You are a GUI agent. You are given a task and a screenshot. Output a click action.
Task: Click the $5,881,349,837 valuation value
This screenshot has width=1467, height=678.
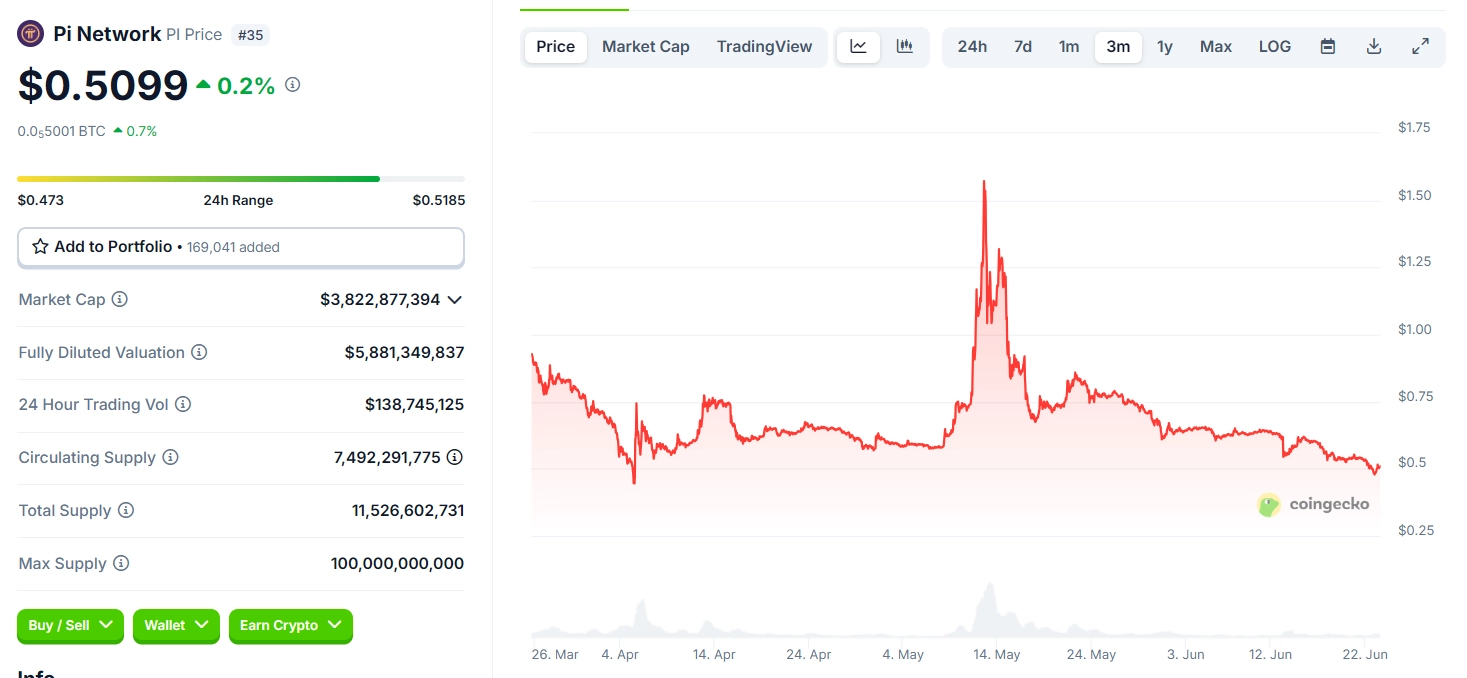pyautogui.click(x=404, y=352)
